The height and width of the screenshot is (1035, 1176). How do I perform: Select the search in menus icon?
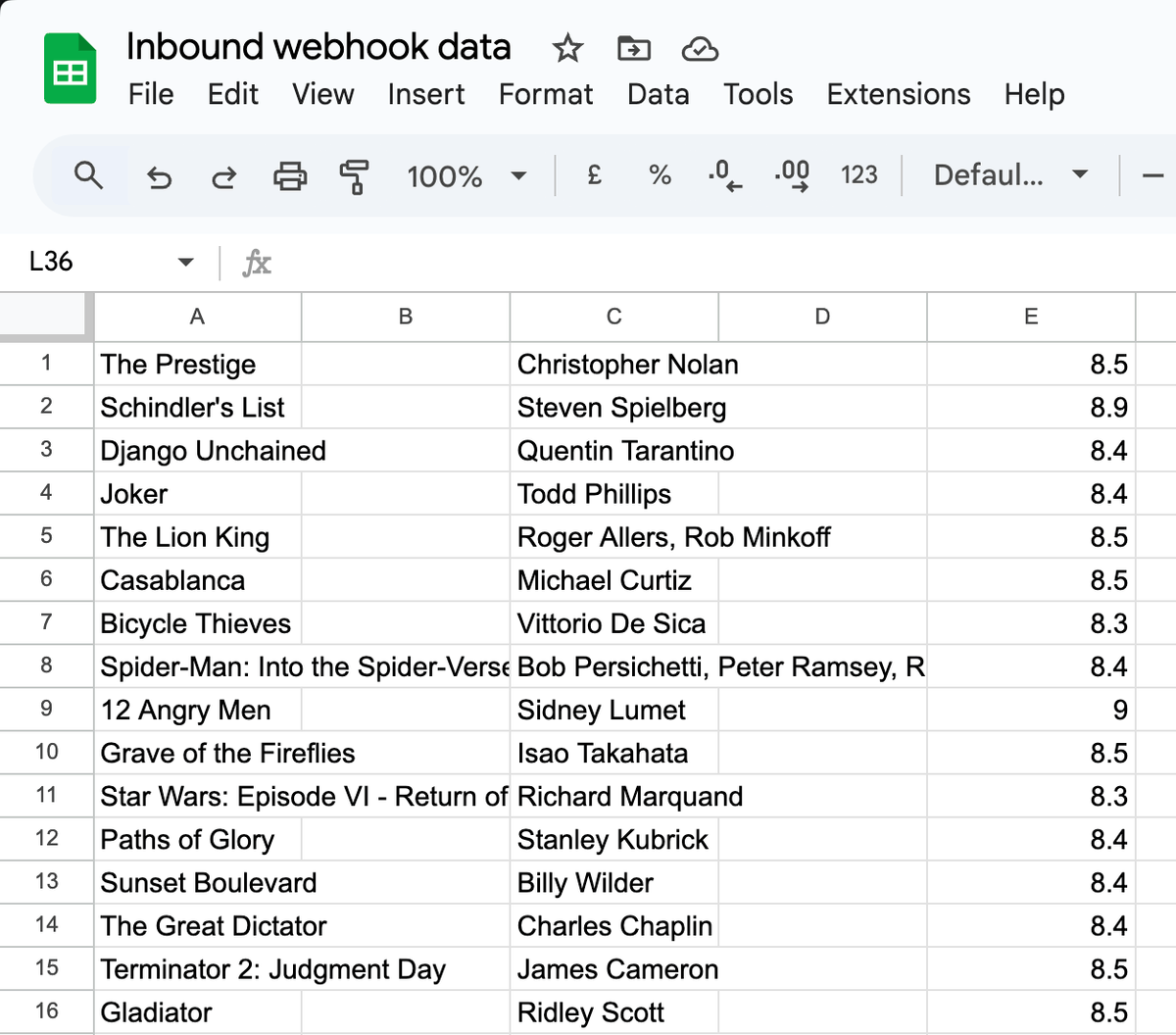88,175
